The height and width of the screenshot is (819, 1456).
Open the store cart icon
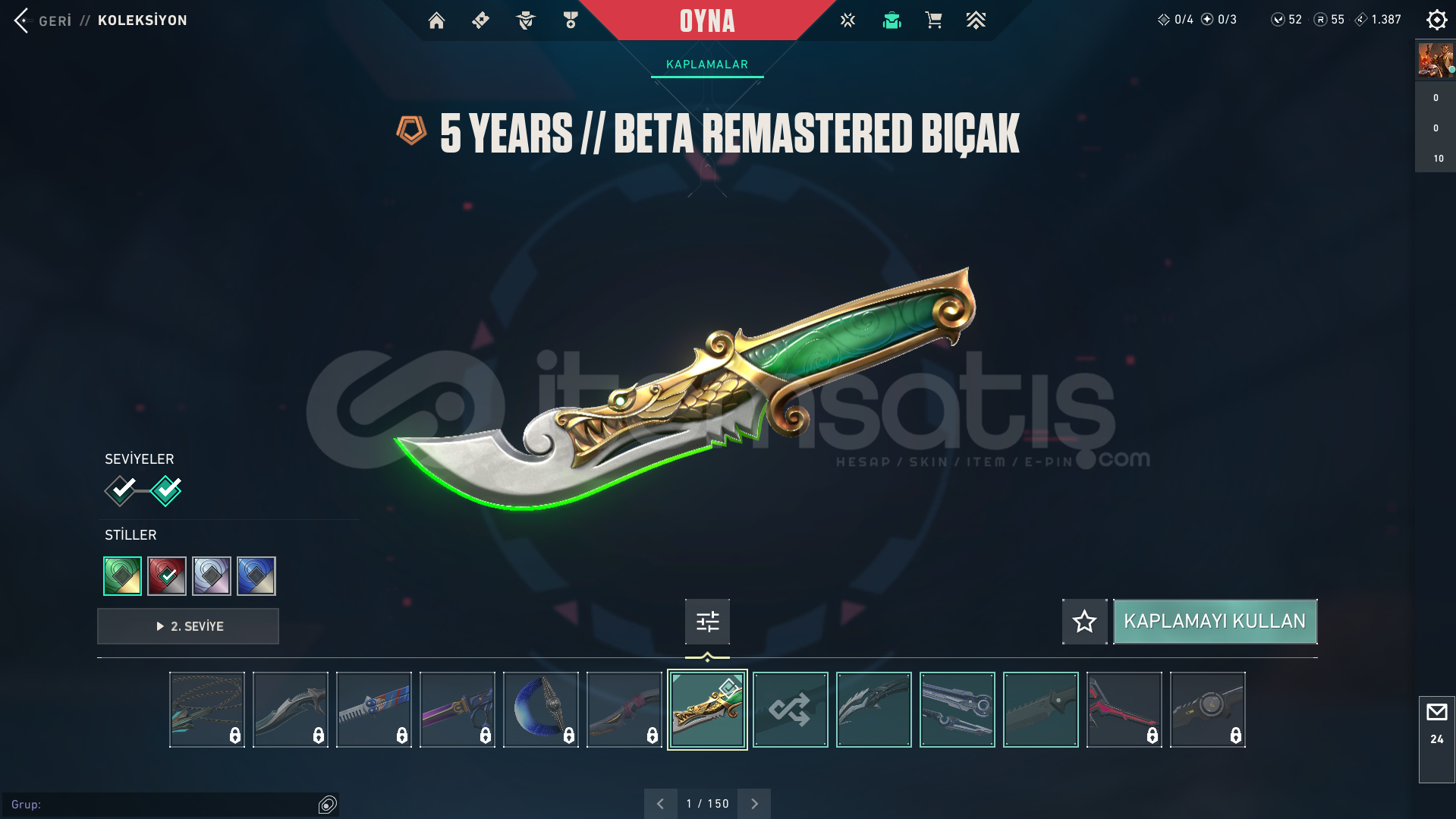933,20
